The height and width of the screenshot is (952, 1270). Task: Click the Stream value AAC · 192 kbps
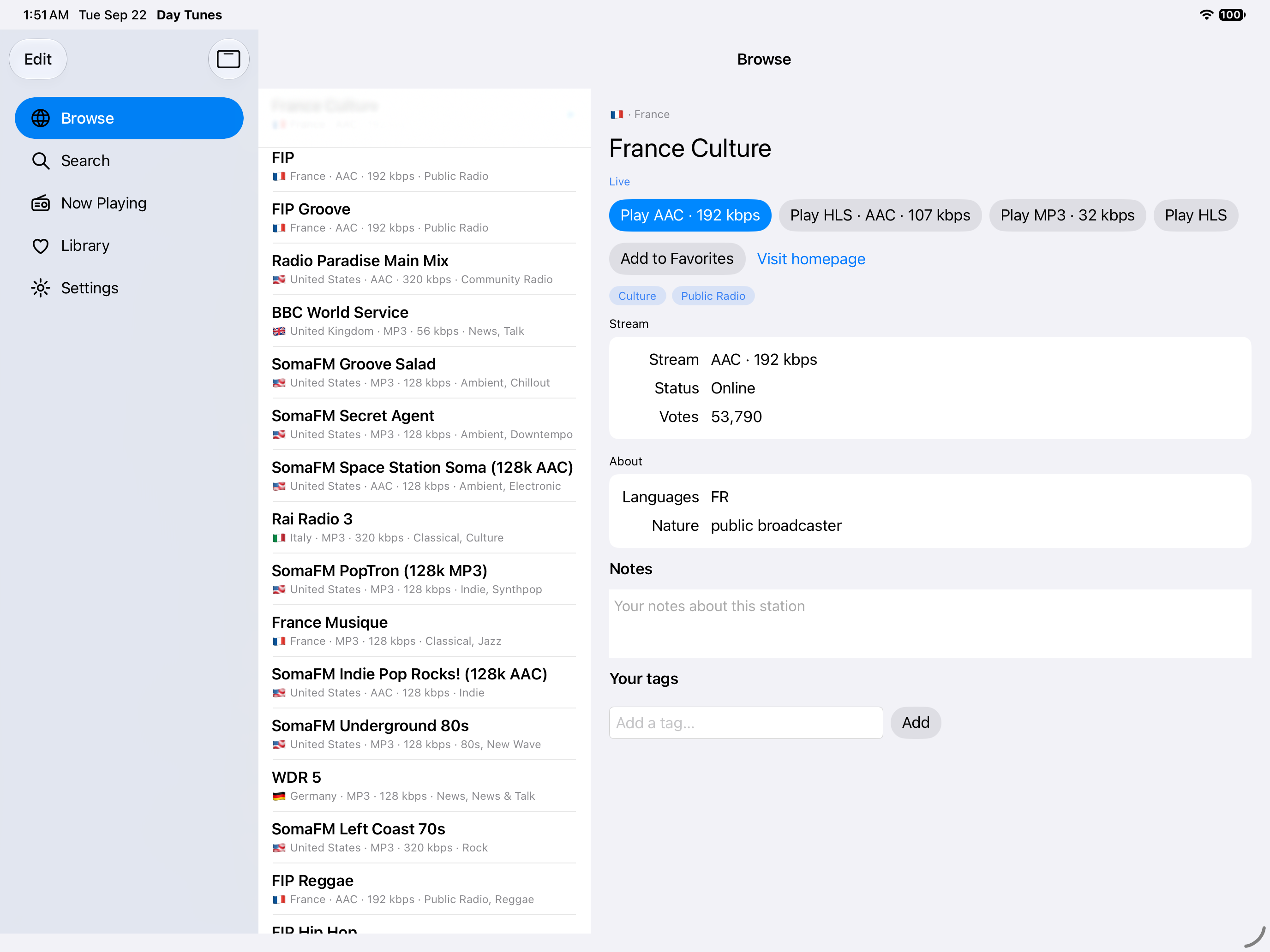coord(764,359)
